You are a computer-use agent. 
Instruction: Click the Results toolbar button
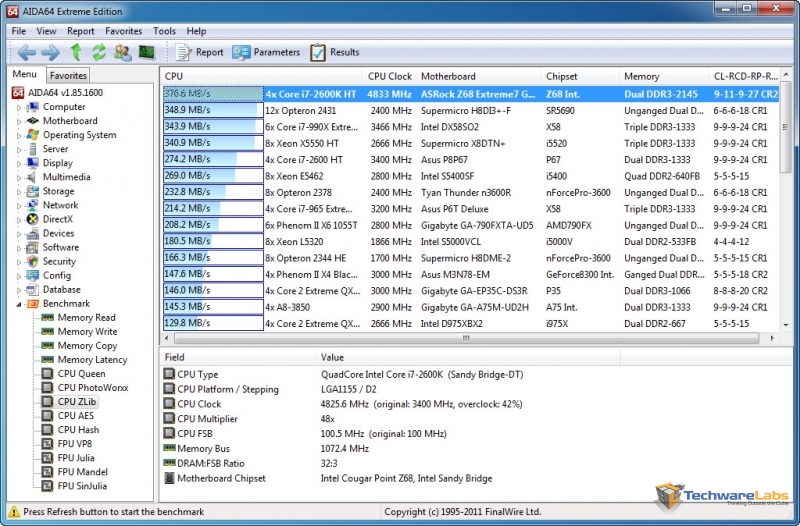(335, 52)
